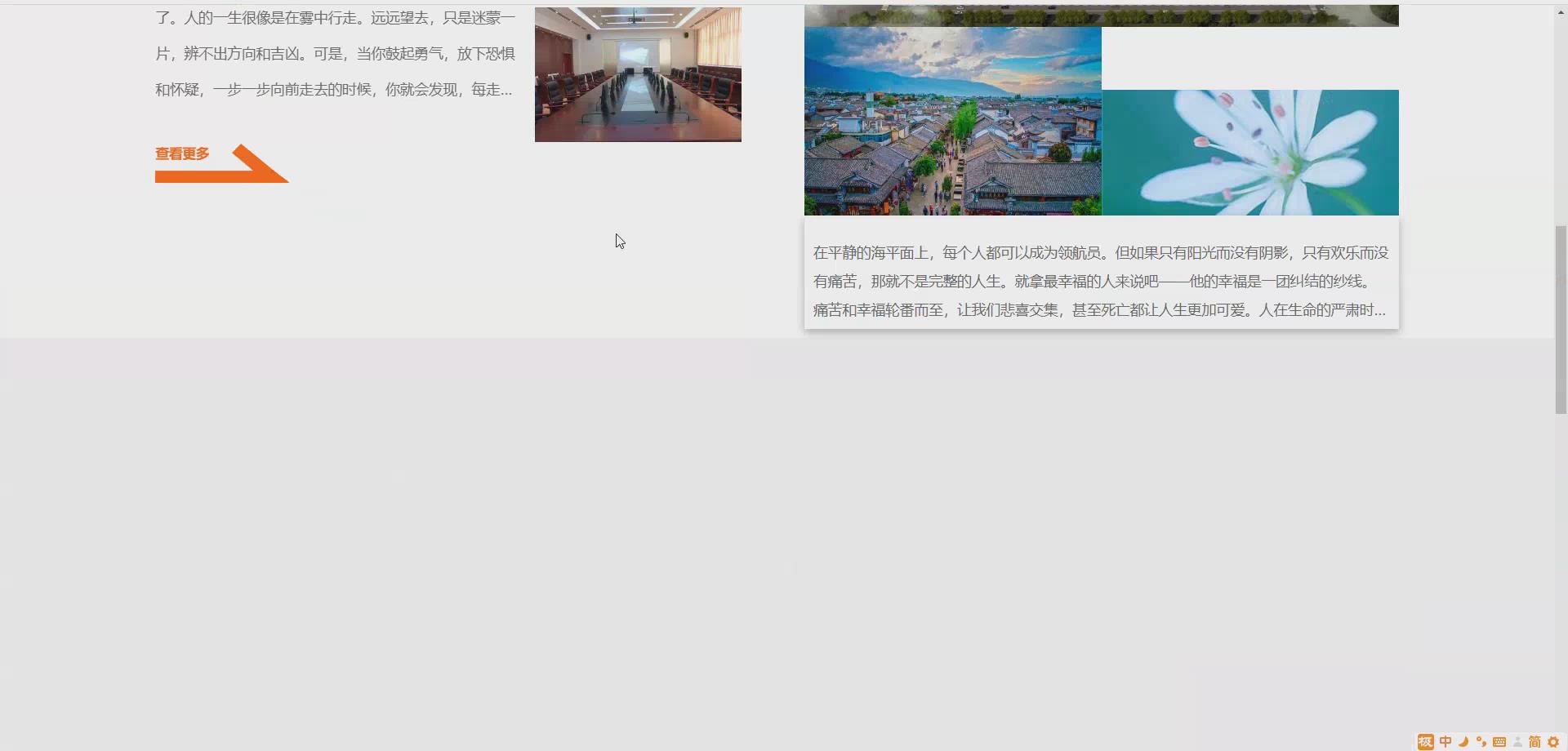Open the orange IME logo menu
The image size is (1568, 751).
coord(1425,742)
